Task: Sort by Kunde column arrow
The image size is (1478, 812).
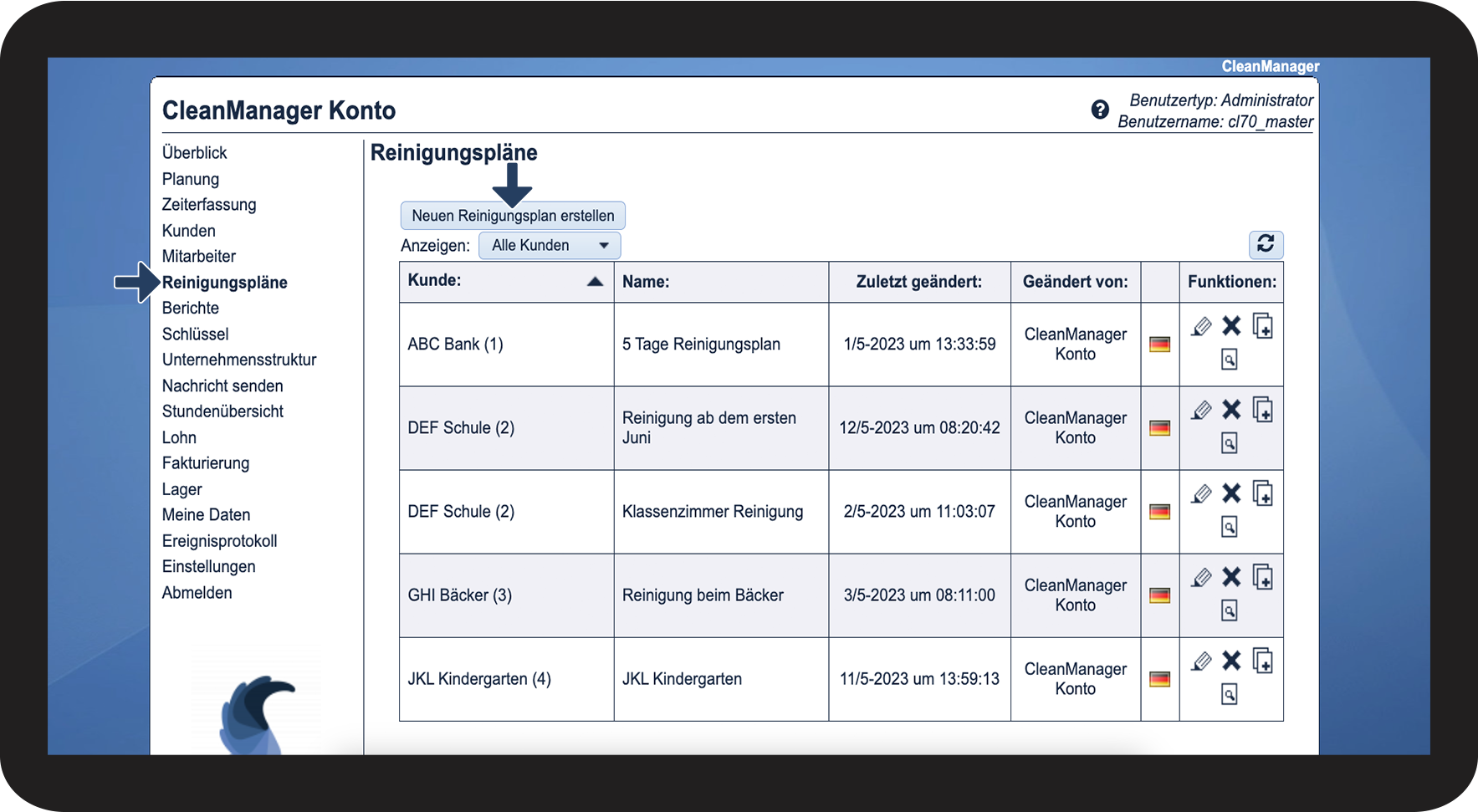Action: (595, 281)
